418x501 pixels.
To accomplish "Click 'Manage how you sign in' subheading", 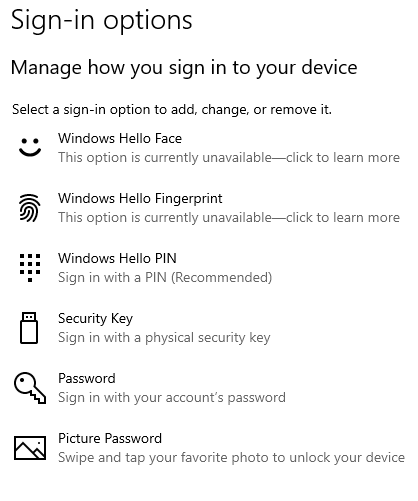I will point(184,68).
